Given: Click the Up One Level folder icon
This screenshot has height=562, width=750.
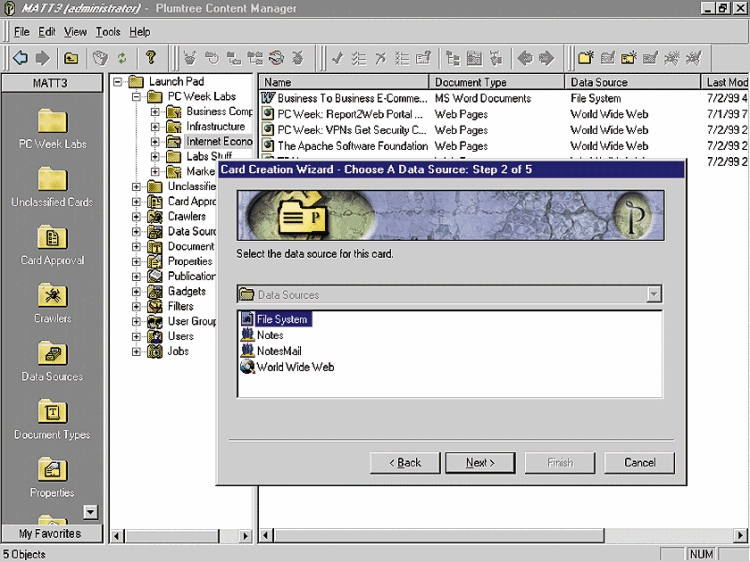Looking at the screenshot, I should click(x=71, y=58).
